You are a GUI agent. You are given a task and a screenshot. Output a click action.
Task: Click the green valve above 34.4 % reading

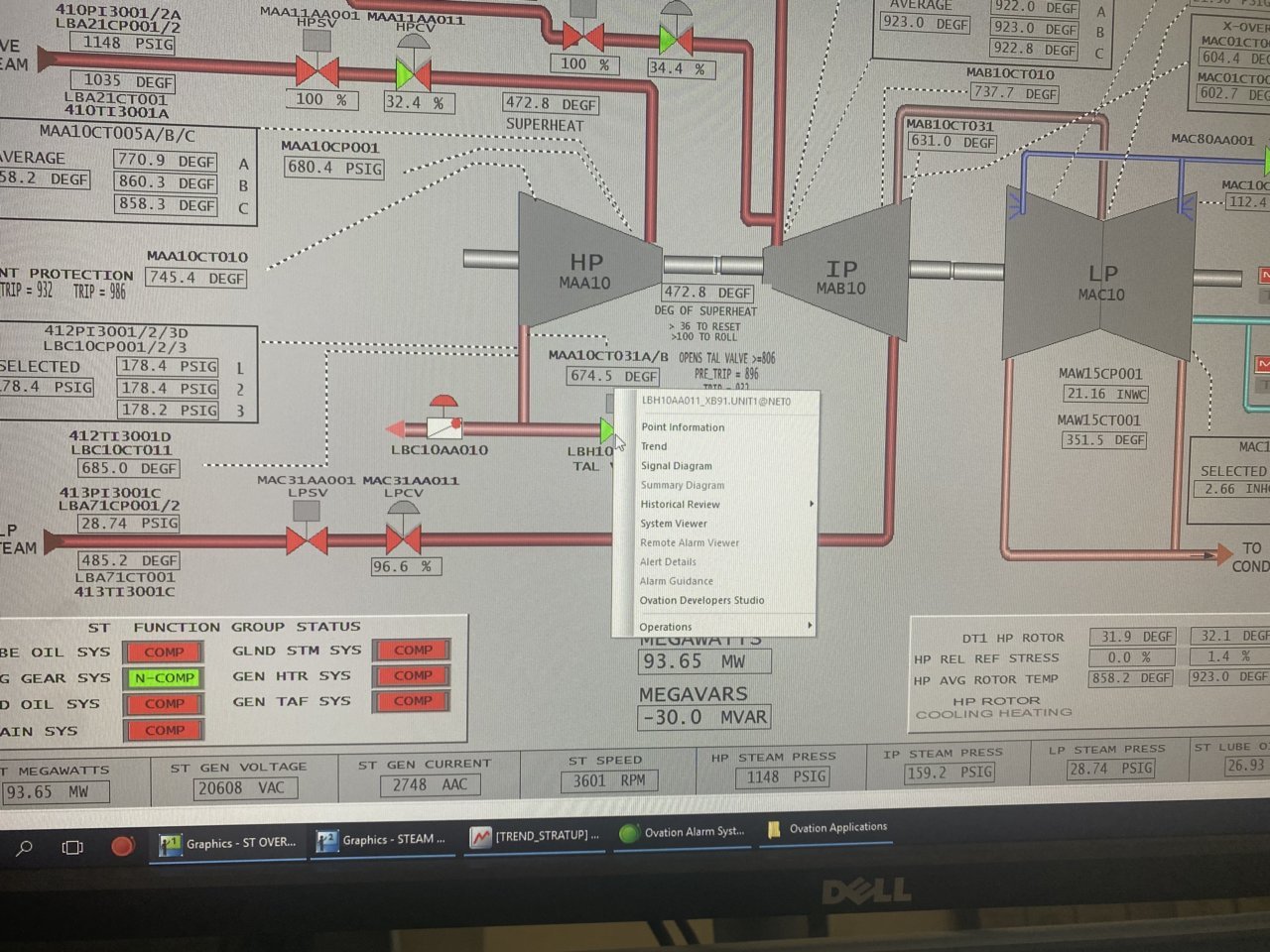pos(676,41)
